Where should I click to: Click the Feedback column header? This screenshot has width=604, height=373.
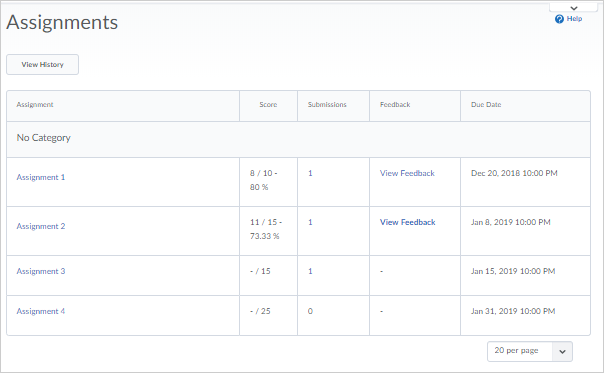[x=395, y=104]
